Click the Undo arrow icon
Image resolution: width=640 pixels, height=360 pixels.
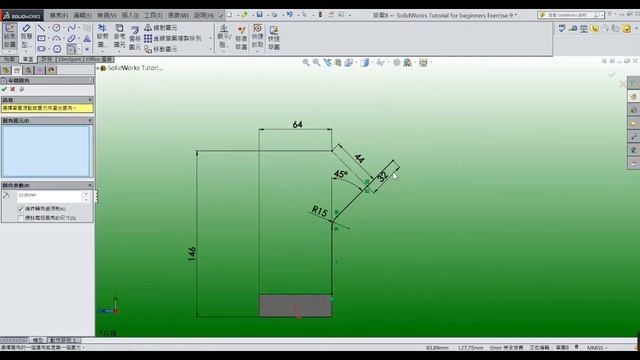(x=289, y=14)
